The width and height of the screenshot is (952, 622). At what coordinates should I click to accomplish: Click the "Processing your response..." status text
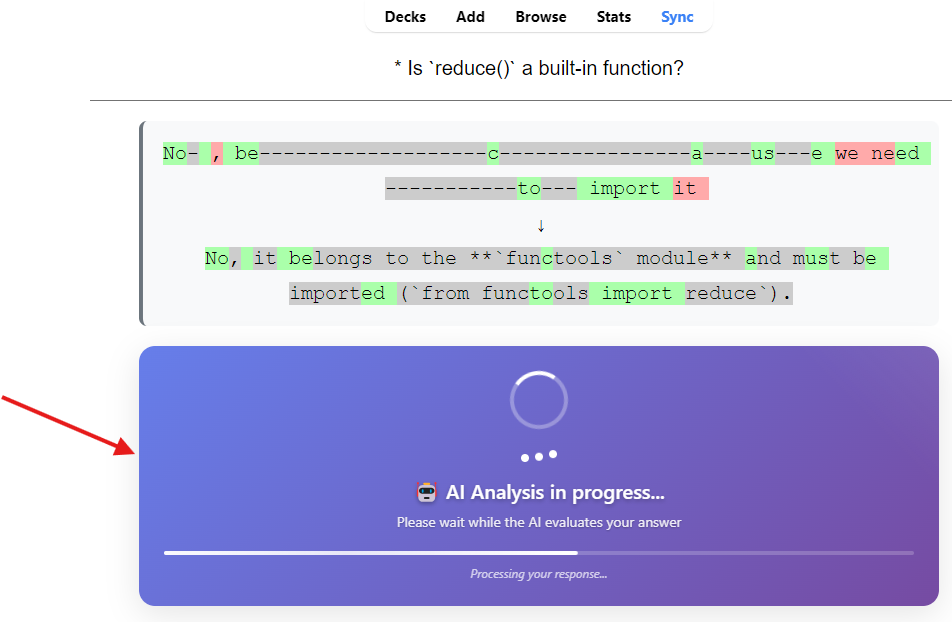[539, 574]
